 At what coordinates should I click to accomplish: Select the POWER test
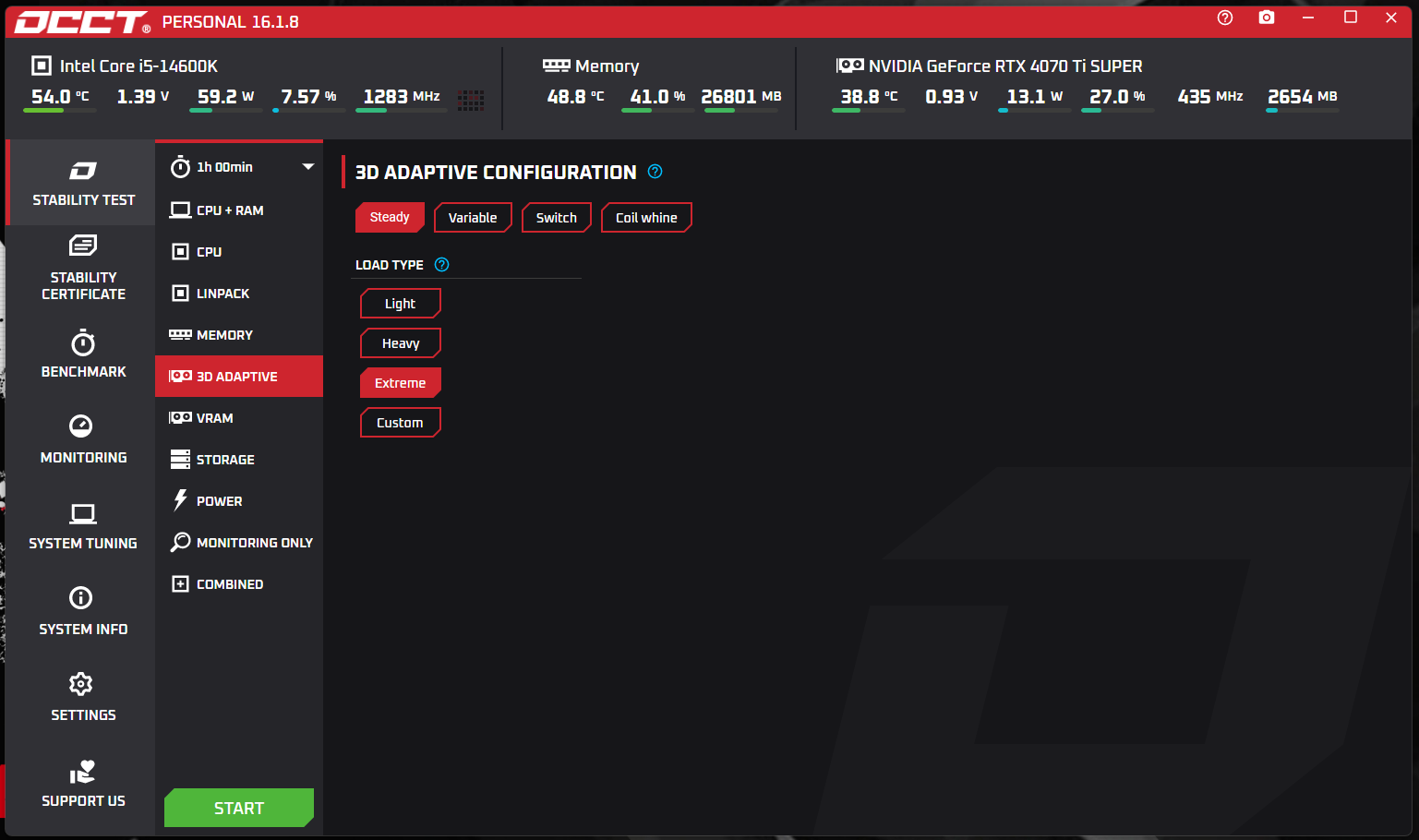[x=239, y=501]
